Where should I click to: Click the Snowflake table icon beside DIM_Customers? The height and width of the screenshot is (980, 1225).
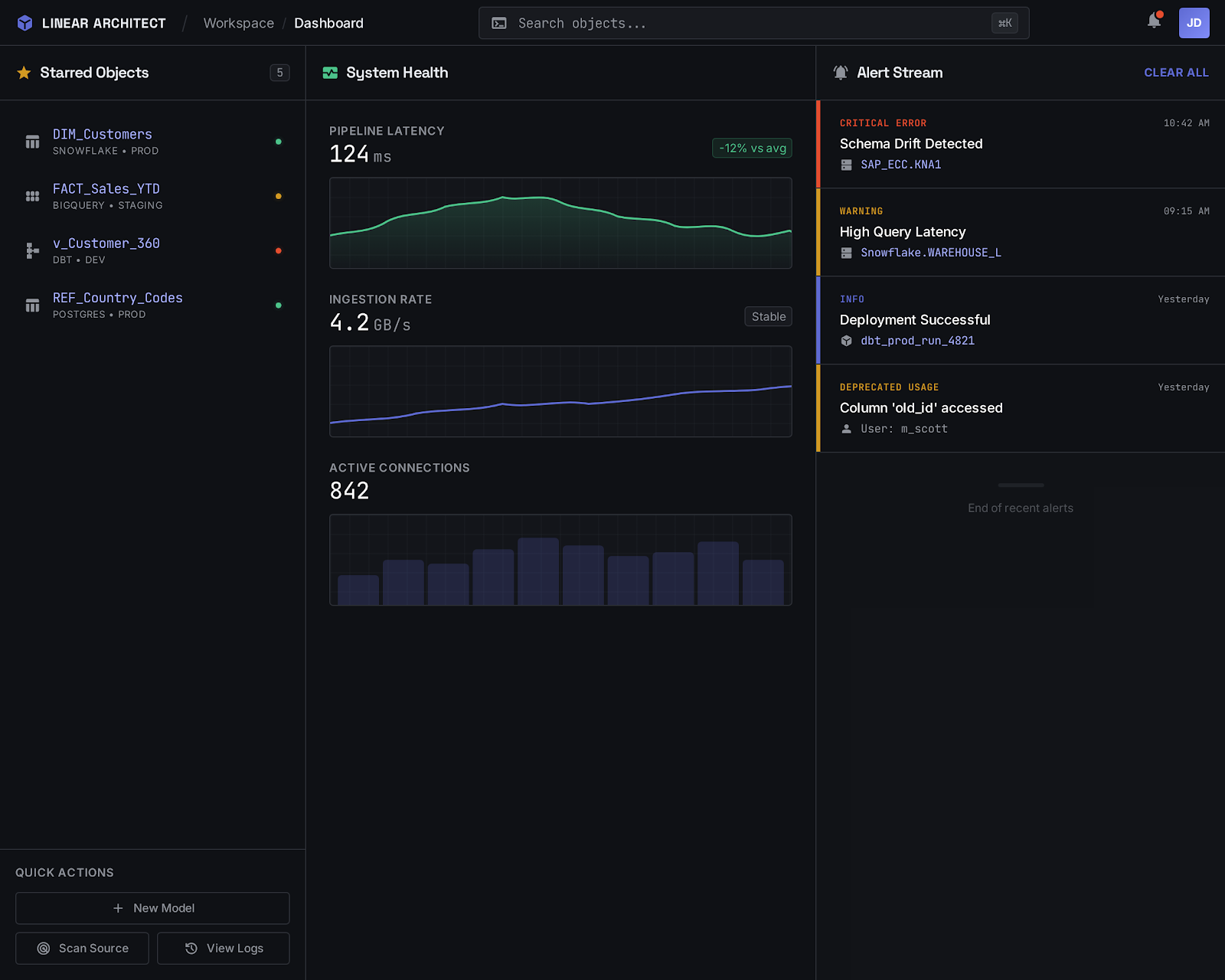pos(32,142)
